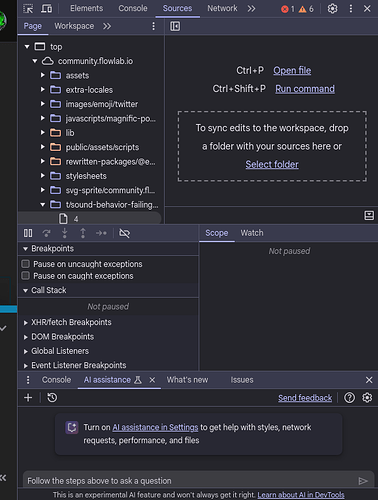Click the red error count indicator
The image size is (378, 500).
click(x=288, y=9)
